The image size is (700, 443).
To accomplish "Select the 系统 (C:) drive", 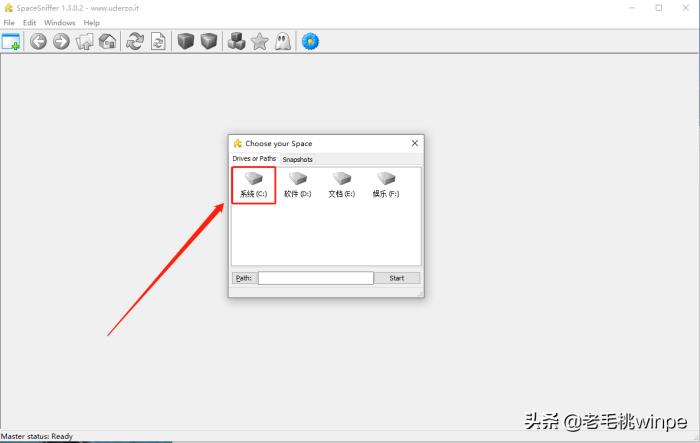I will [253, 185].
